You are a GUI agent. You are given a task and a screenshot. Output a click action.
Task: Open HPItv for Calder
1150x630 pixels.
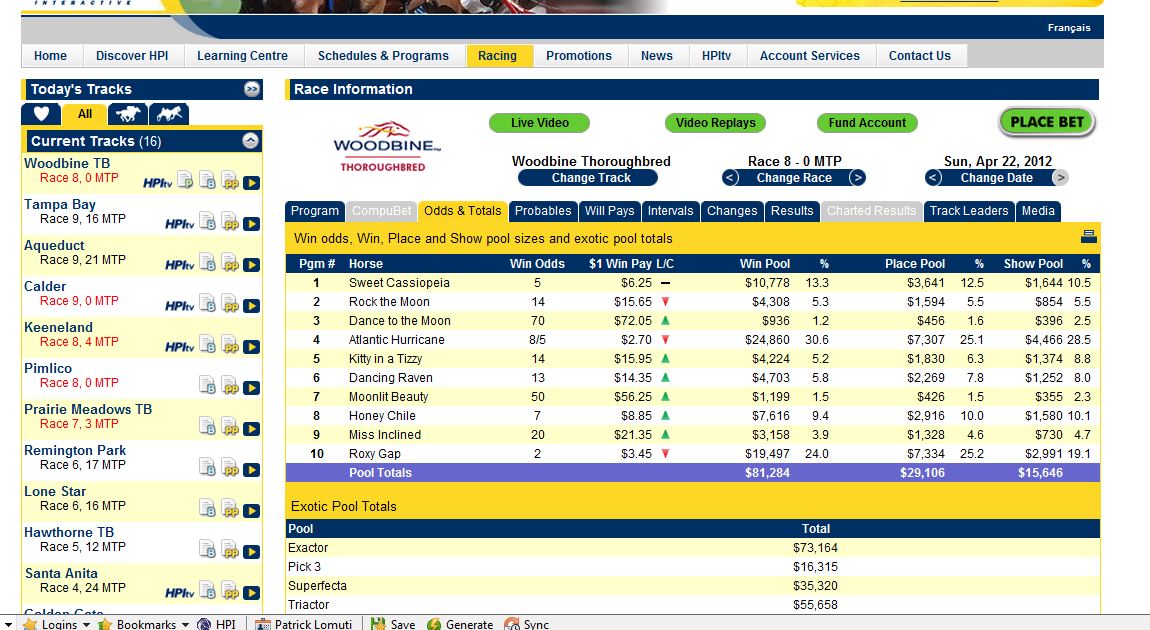[180, 306]
